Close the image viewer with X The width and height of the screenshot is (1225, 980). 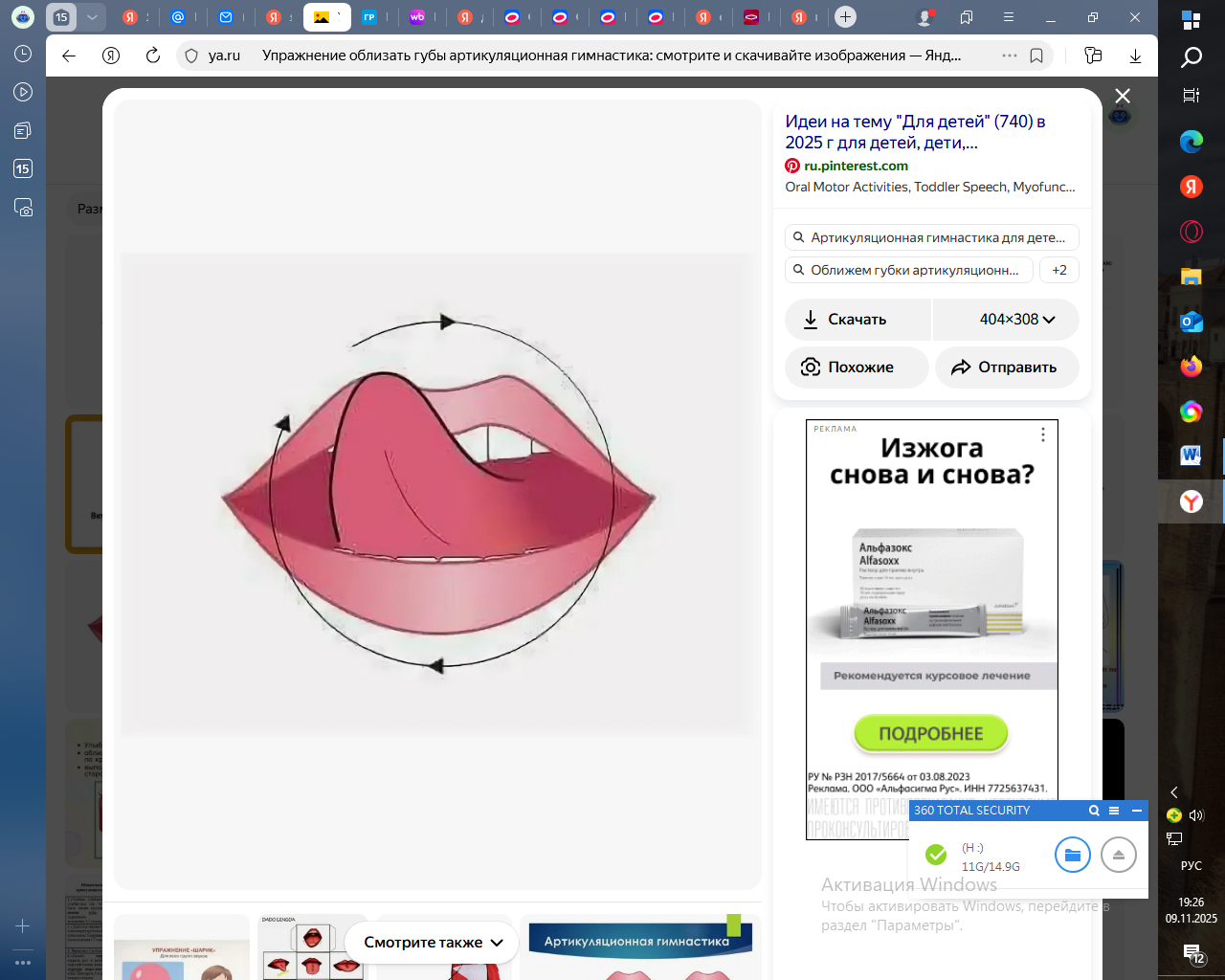[1123, 96]
